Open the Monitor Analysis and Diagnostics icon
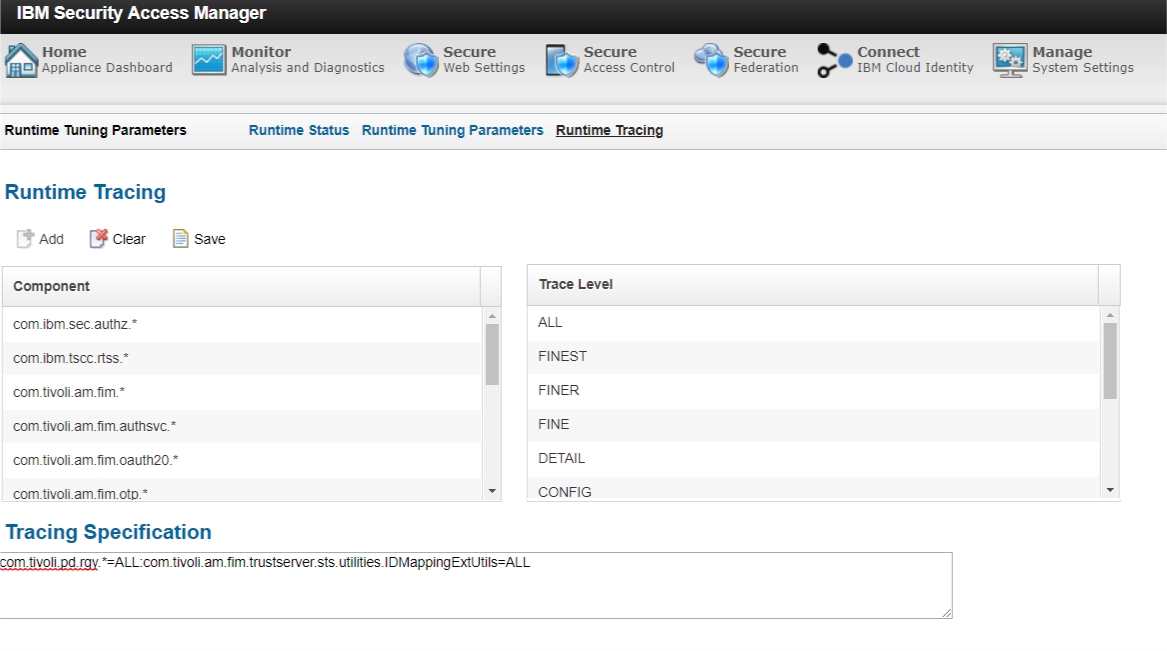The image size is (1167, 651). click(209, 60)
